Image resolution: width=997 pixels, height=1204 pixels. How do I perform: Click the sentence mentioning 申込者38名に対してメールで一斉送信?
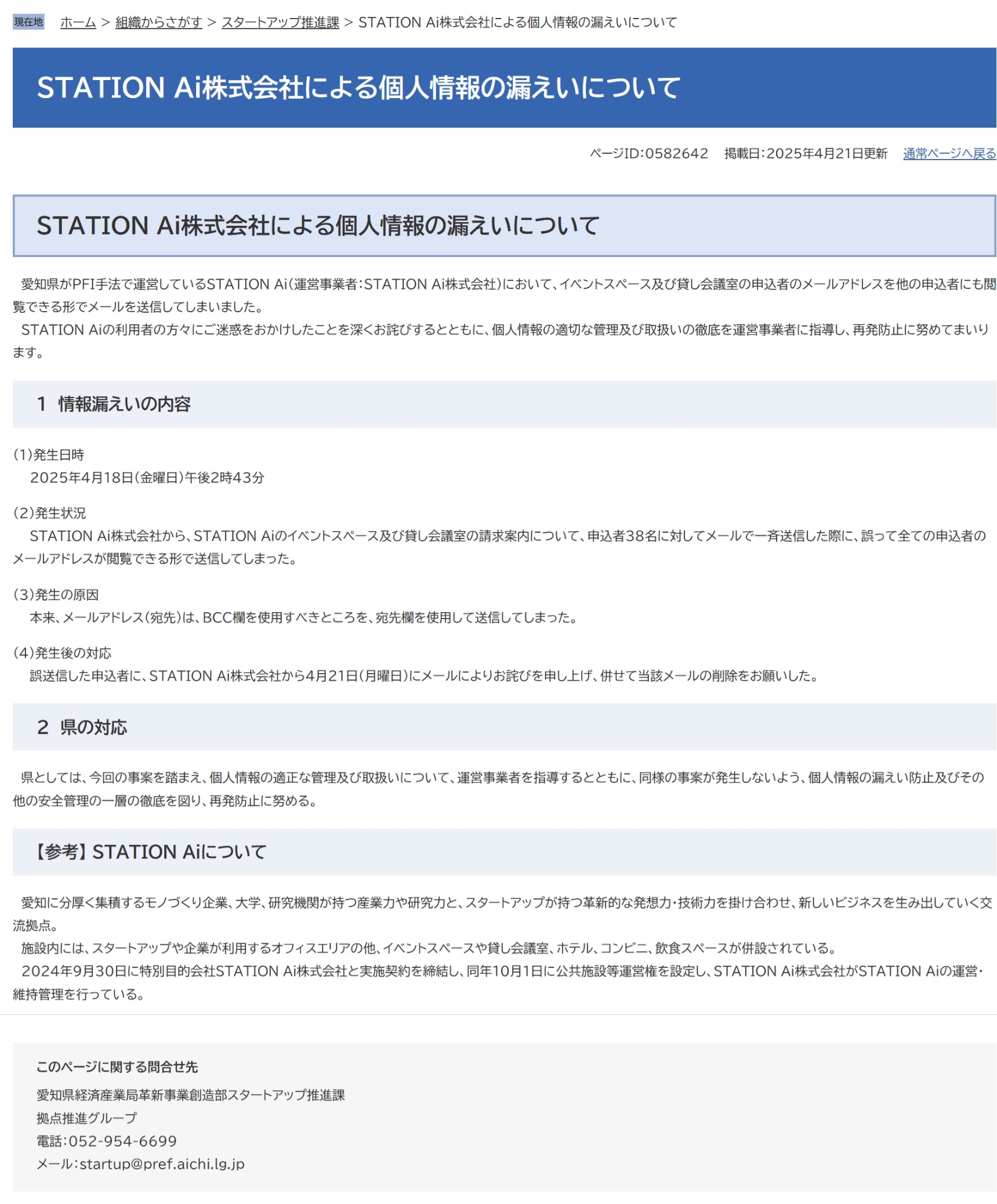pos(500,547)
